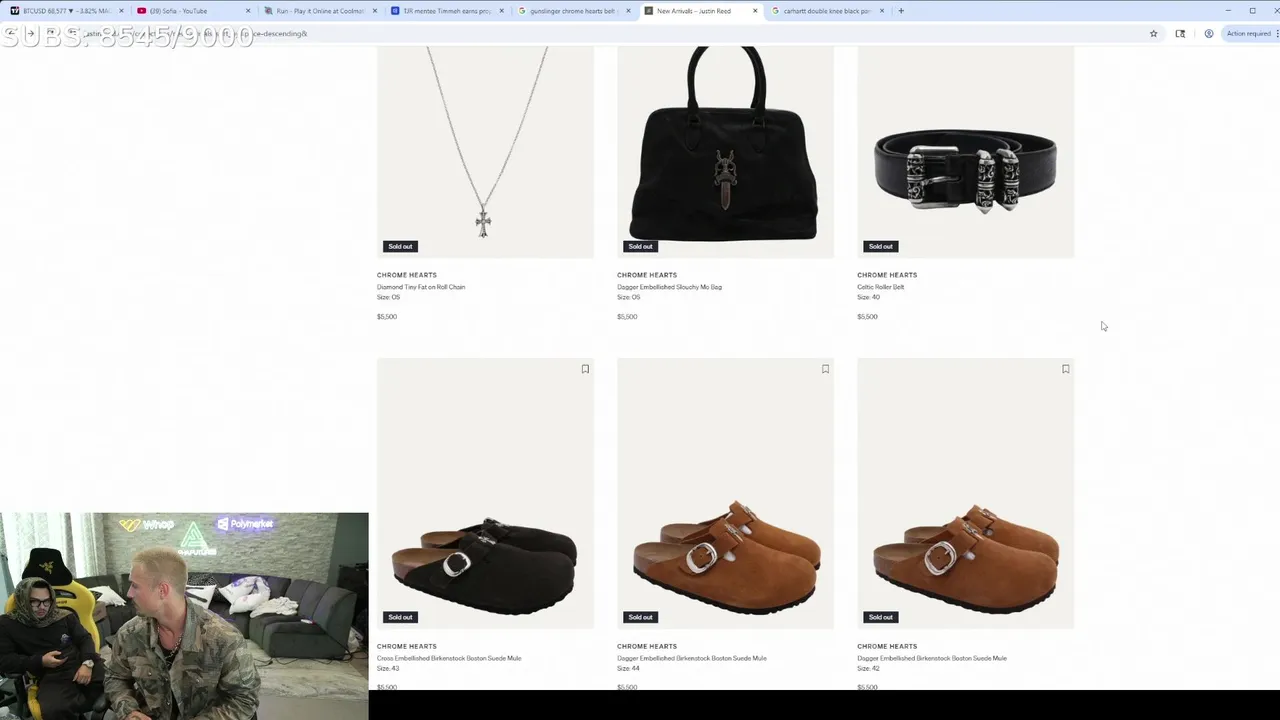1280x720 pixels.
Task: Open a new browser tab
Action: point(901,11)
